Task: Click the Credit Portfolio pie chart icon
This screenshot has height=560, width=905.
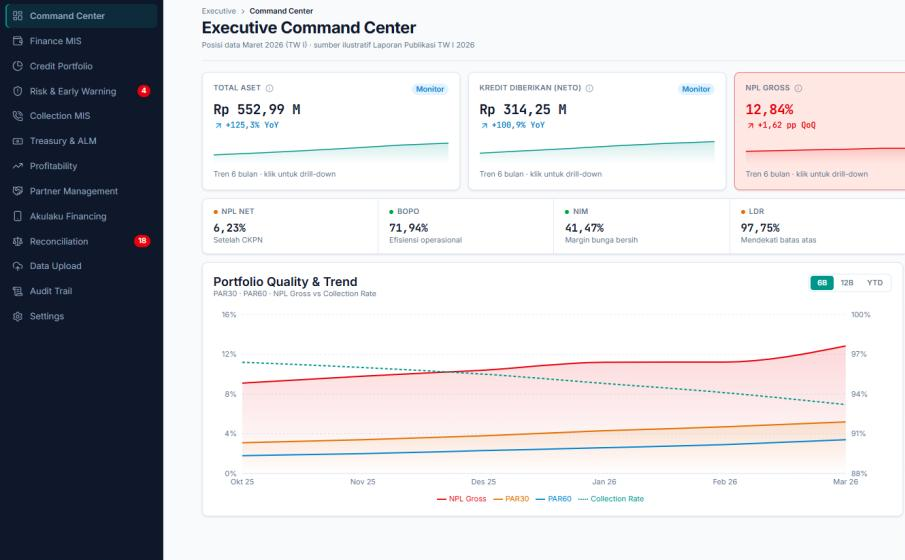Action: (18, 66)
